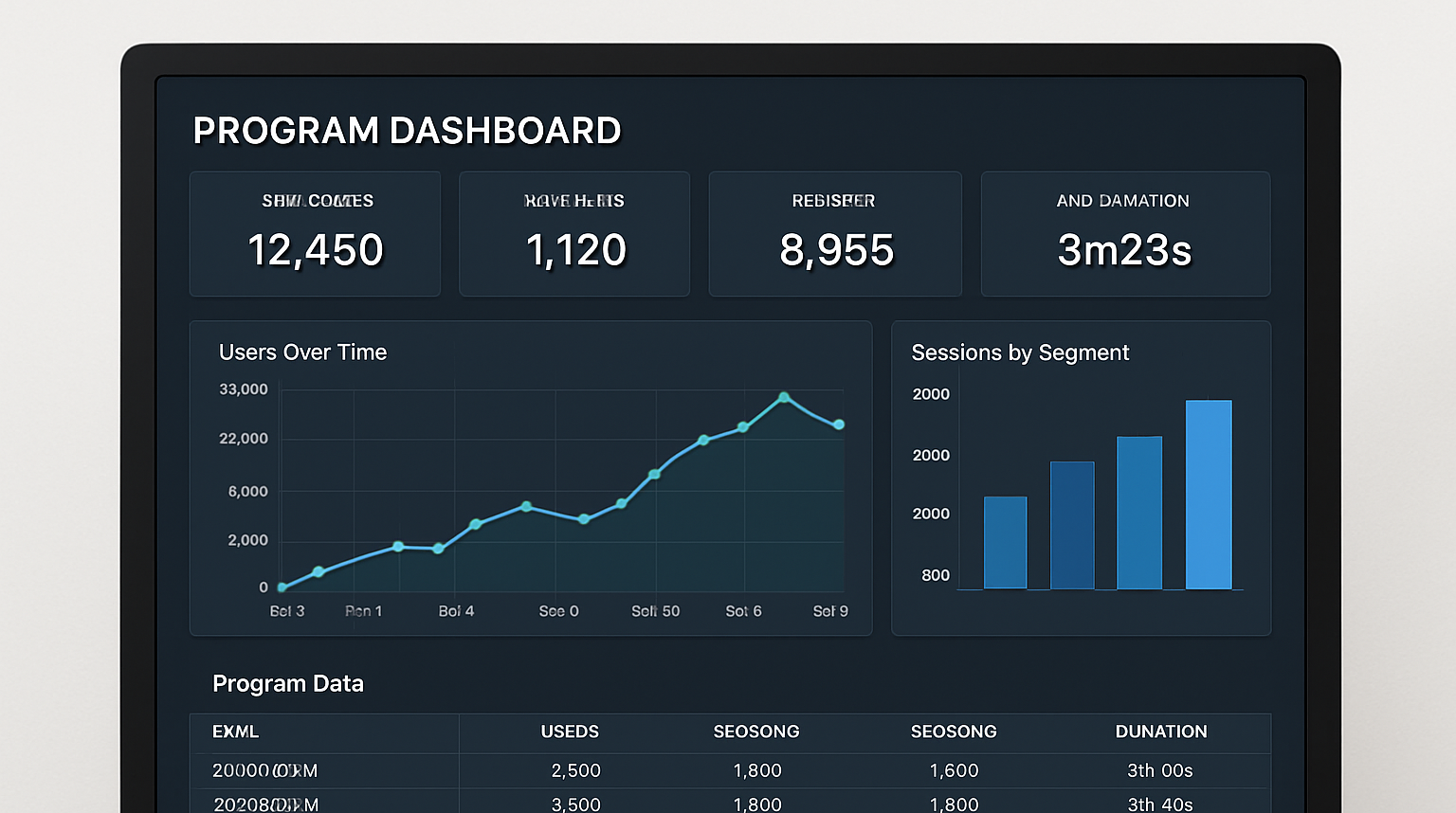Click the Program Dashboard title
The image size is (1456, 813).
407,131
